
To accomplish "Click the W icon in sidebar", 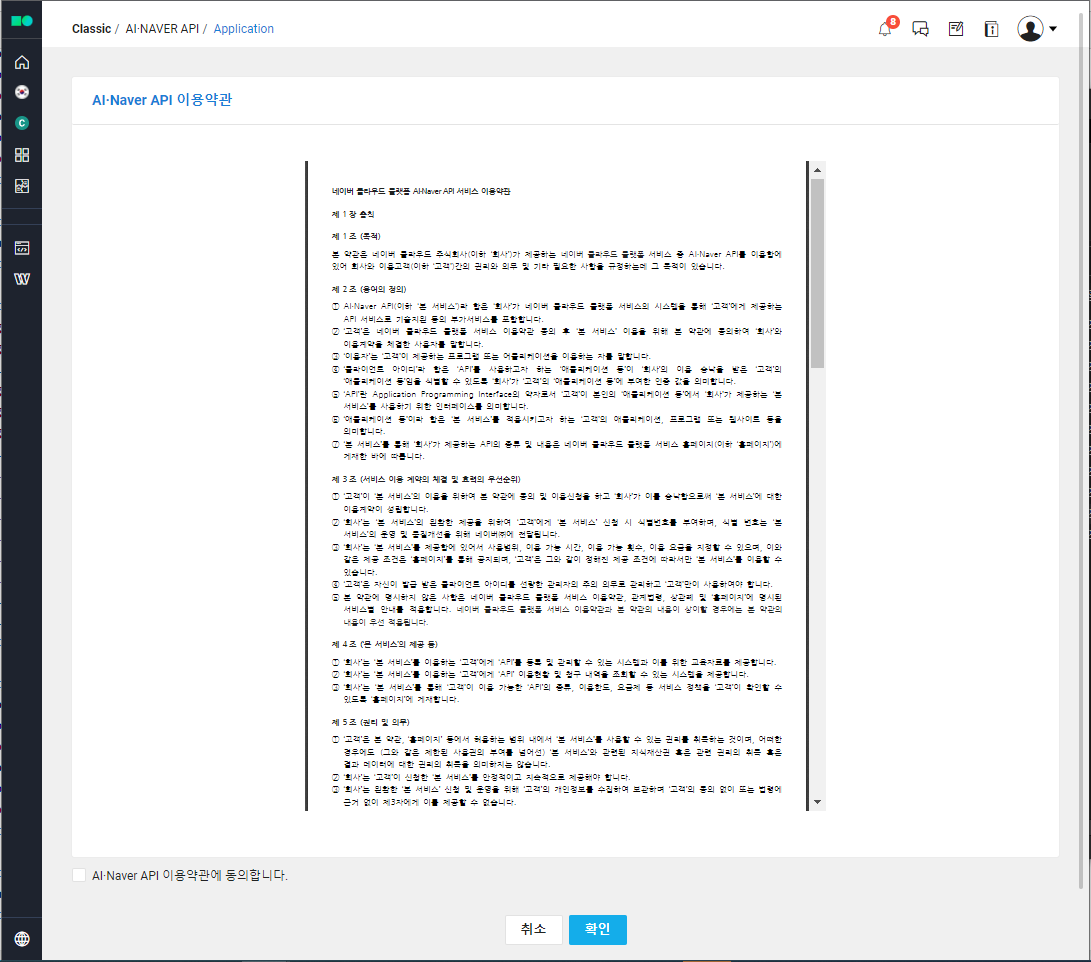I will (22, 279).
